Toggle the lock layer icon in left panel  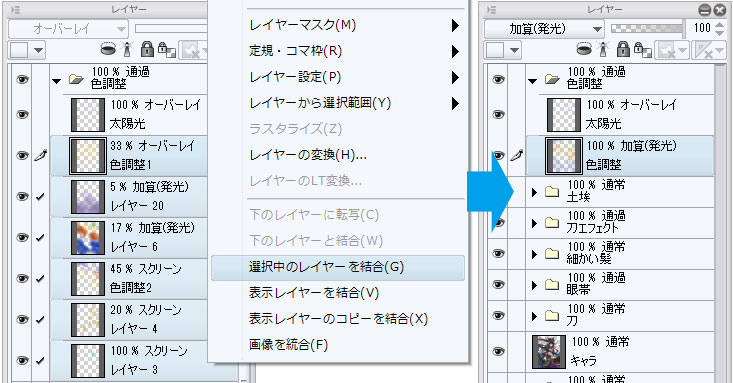[x=147, y=49]
